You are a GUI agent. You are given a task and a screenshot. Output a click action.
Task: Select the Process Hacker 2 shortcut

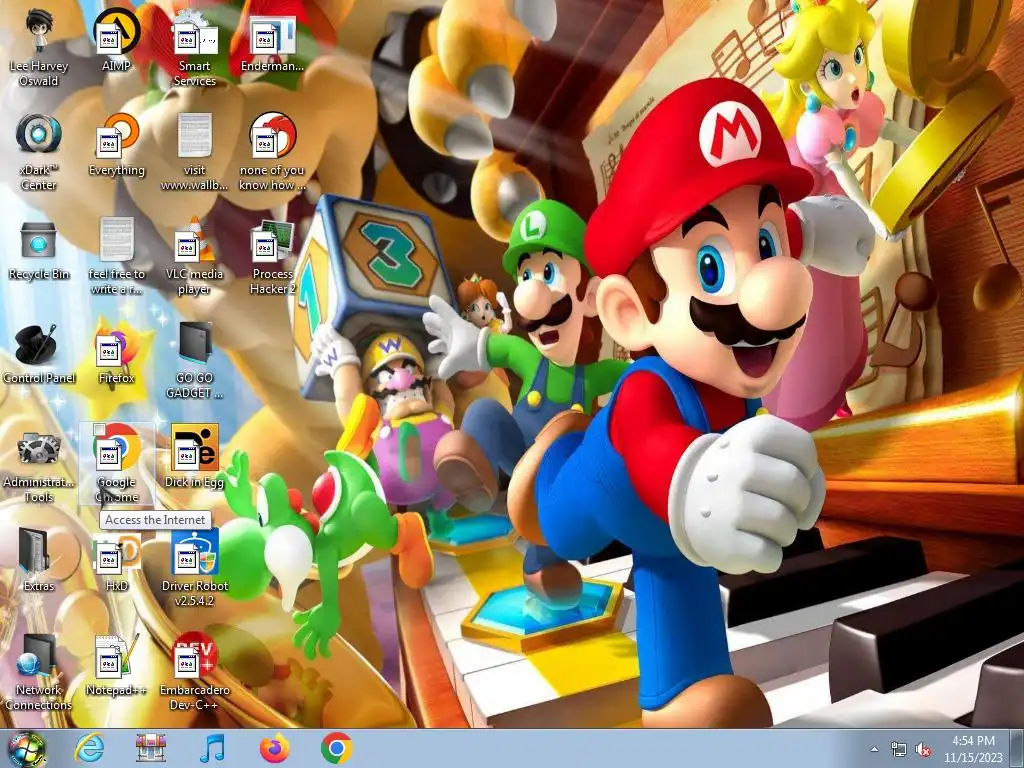coord(272,257)
